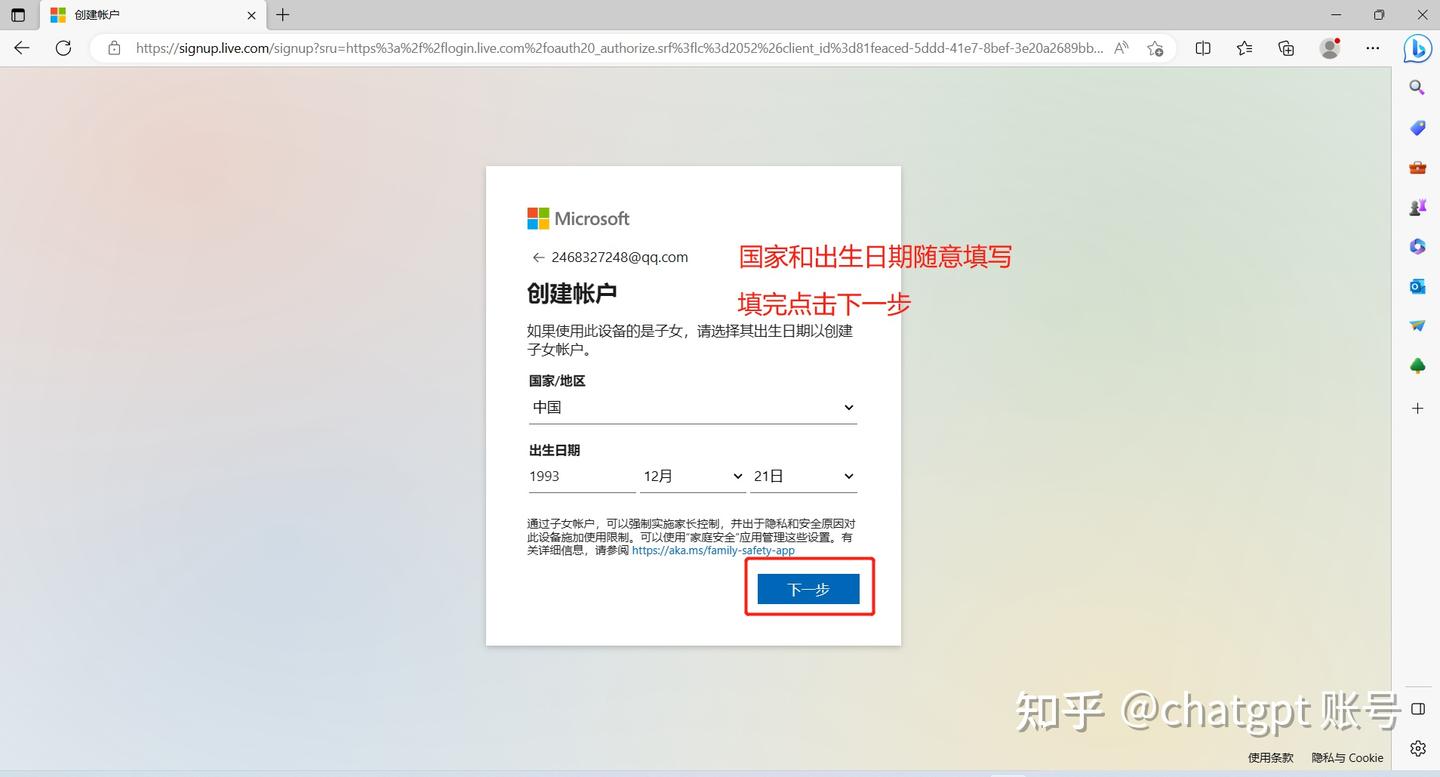Click the address bar URL

click(x=619, y=48)
